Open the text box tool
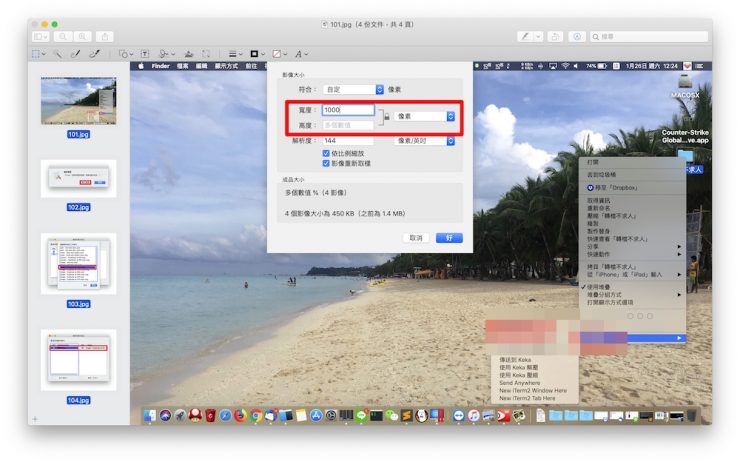Image resolution: width=740 pixels, height=462 pixels. [145, 54]
